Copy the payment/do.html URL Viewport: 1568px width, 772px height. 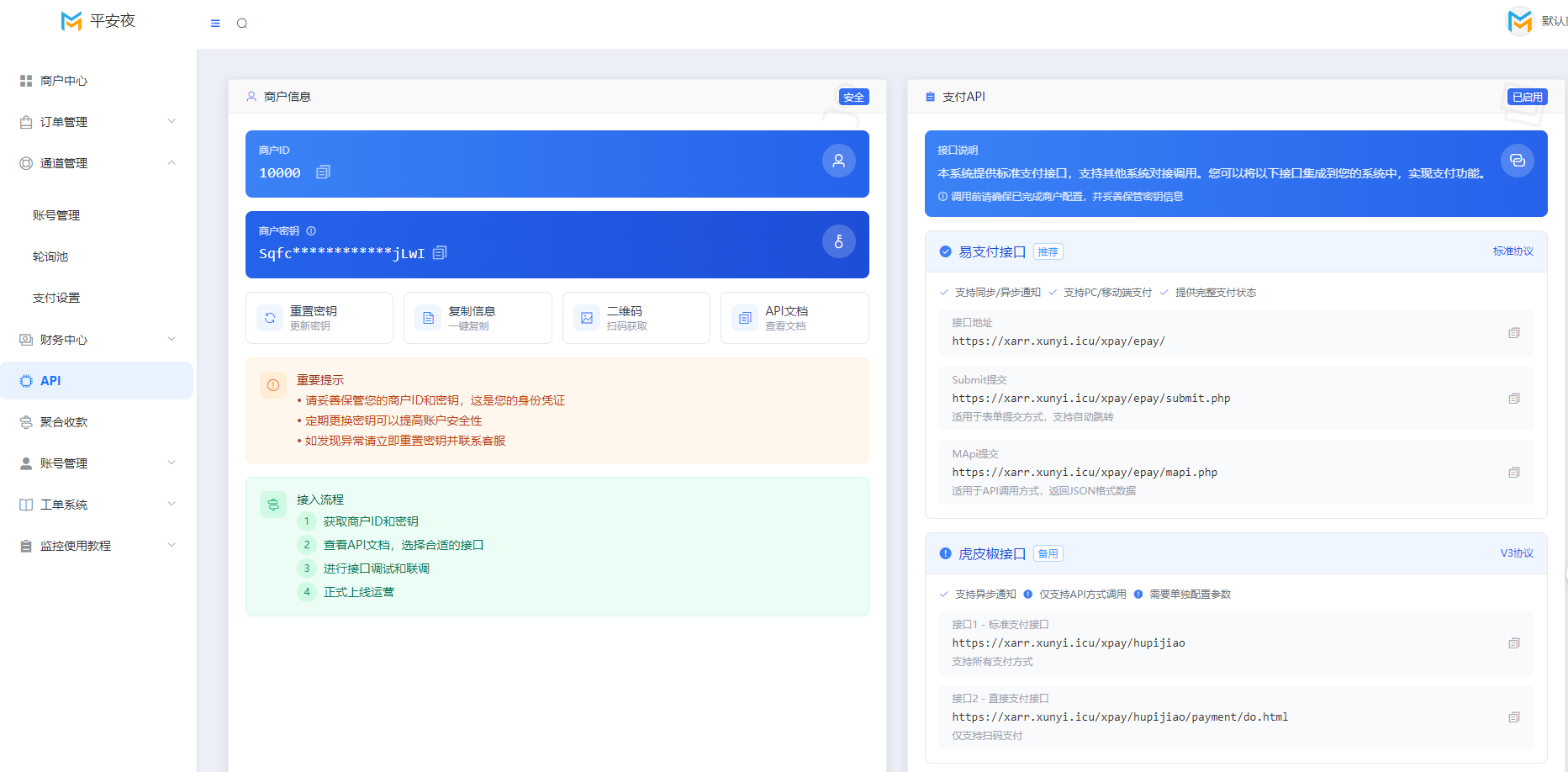1514,717
